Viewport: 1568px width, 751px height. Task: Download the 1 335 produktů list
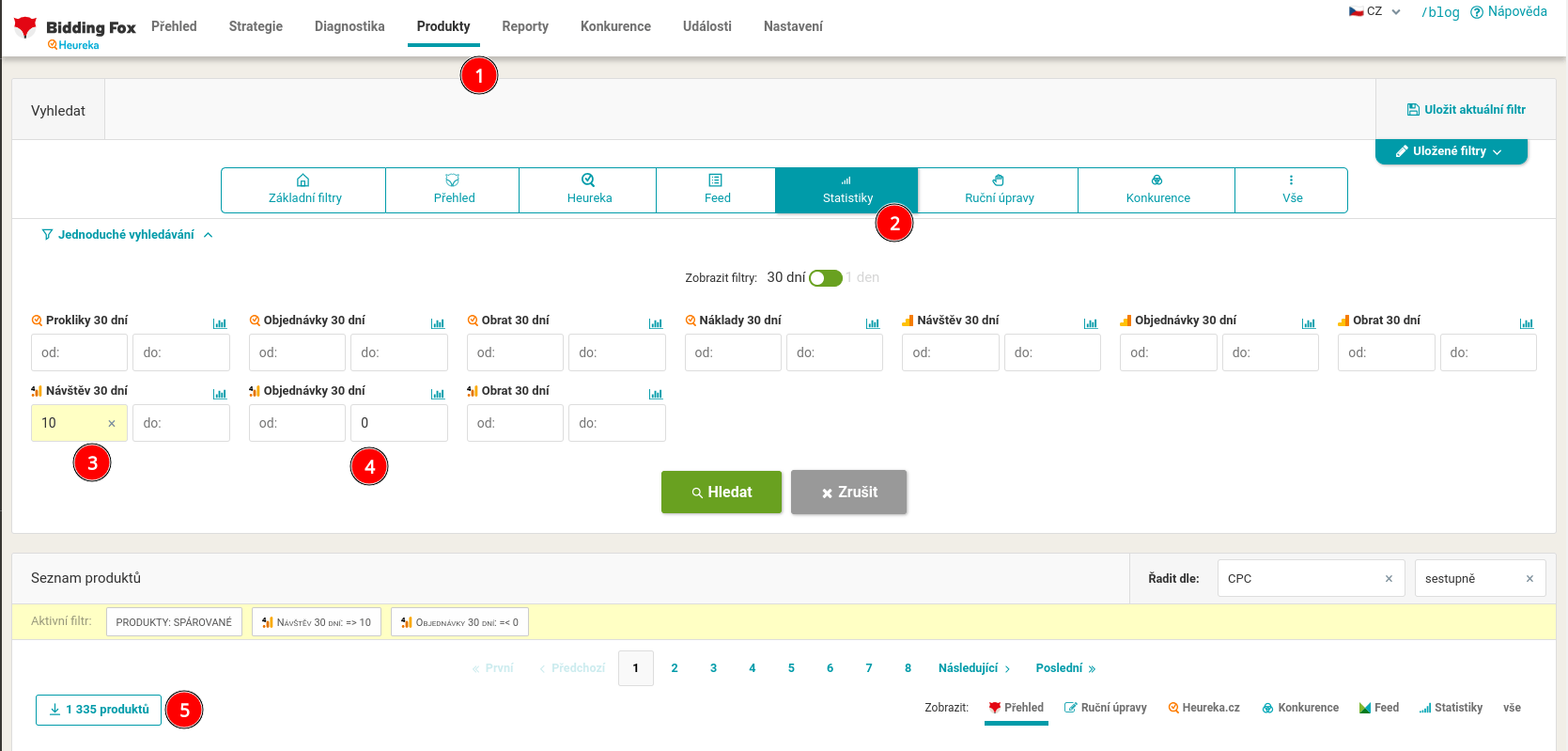(99, 710)
